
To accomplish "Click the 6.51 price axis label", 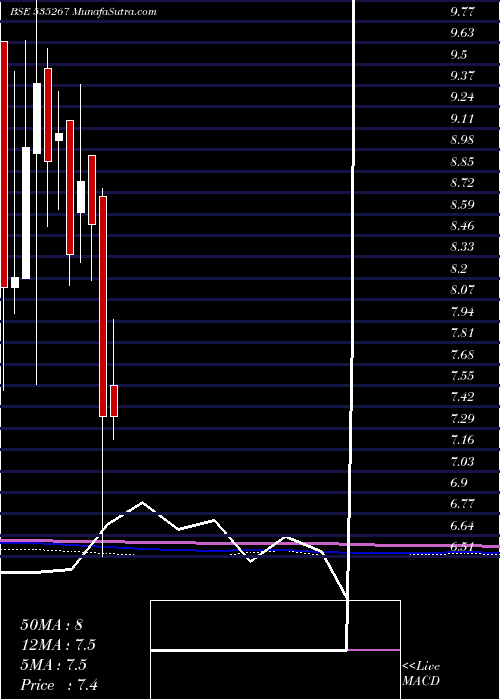I will pyautogui.click(x=462, y=548).
